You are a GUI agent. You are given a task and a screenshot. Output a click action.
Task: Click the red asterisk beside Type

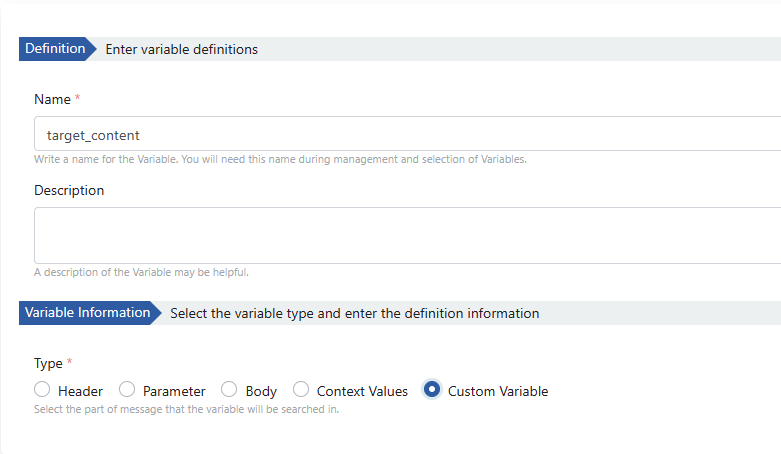69,363
